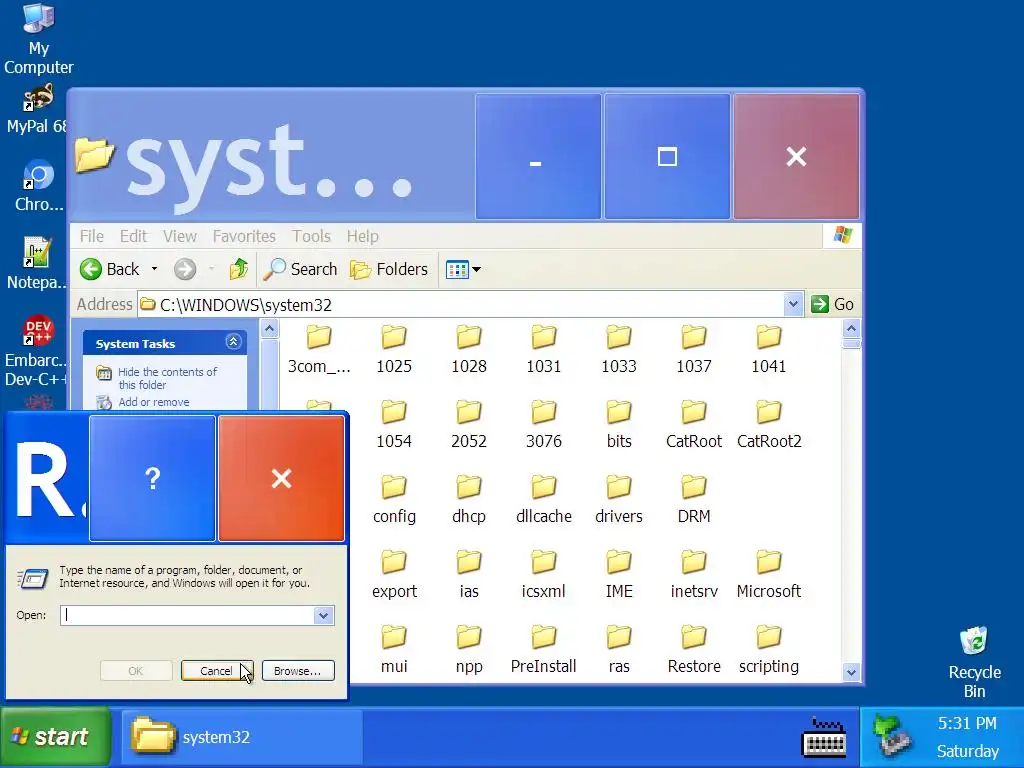This screenshot has width=1024, height=768.
Task: Open the Recycle Bin desktop icon
Action: (974, 662)
